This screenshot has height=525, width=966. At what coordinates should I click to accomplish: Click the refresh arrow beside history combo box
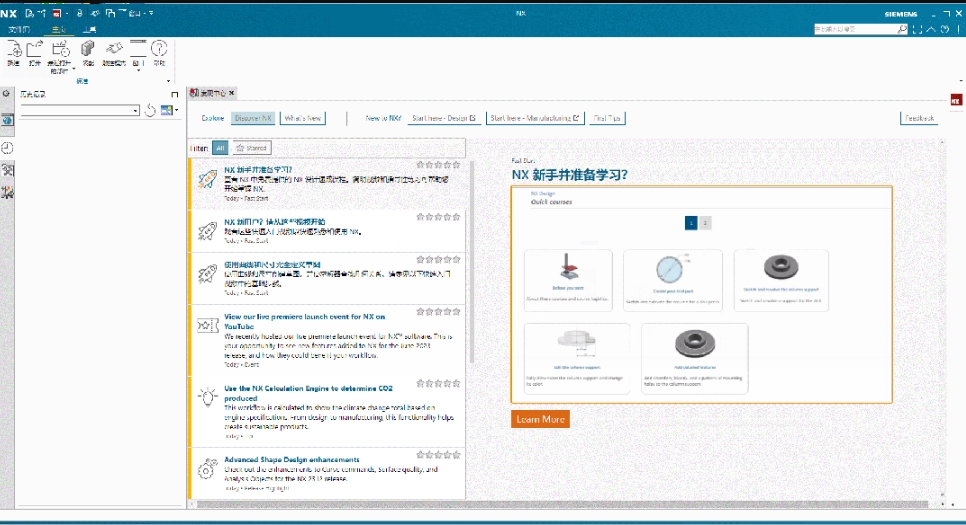pyautogui.click(x=150, y=110)
